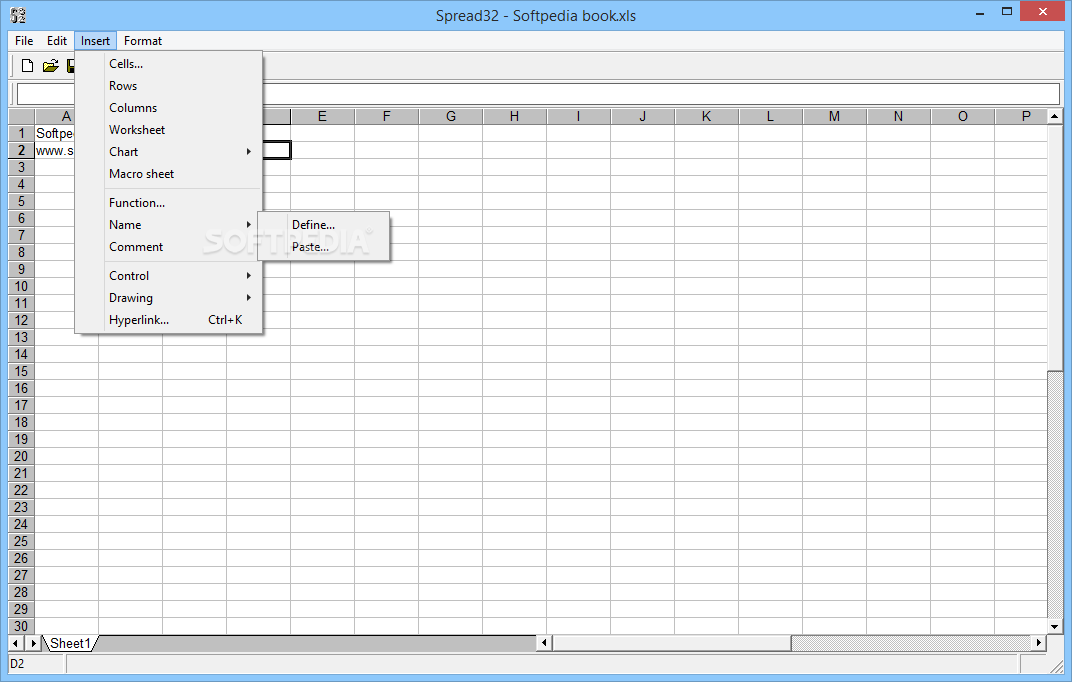Choose Cells... from Insert menu

168,64
